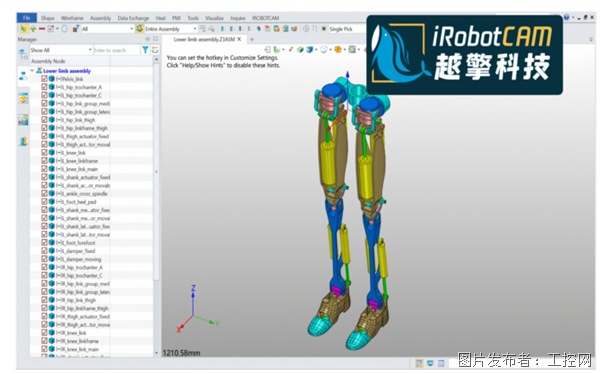Screen dimensions: 600x374
Task: Open the IROBOTCAM ribbon tab
Action: [265, 18]
